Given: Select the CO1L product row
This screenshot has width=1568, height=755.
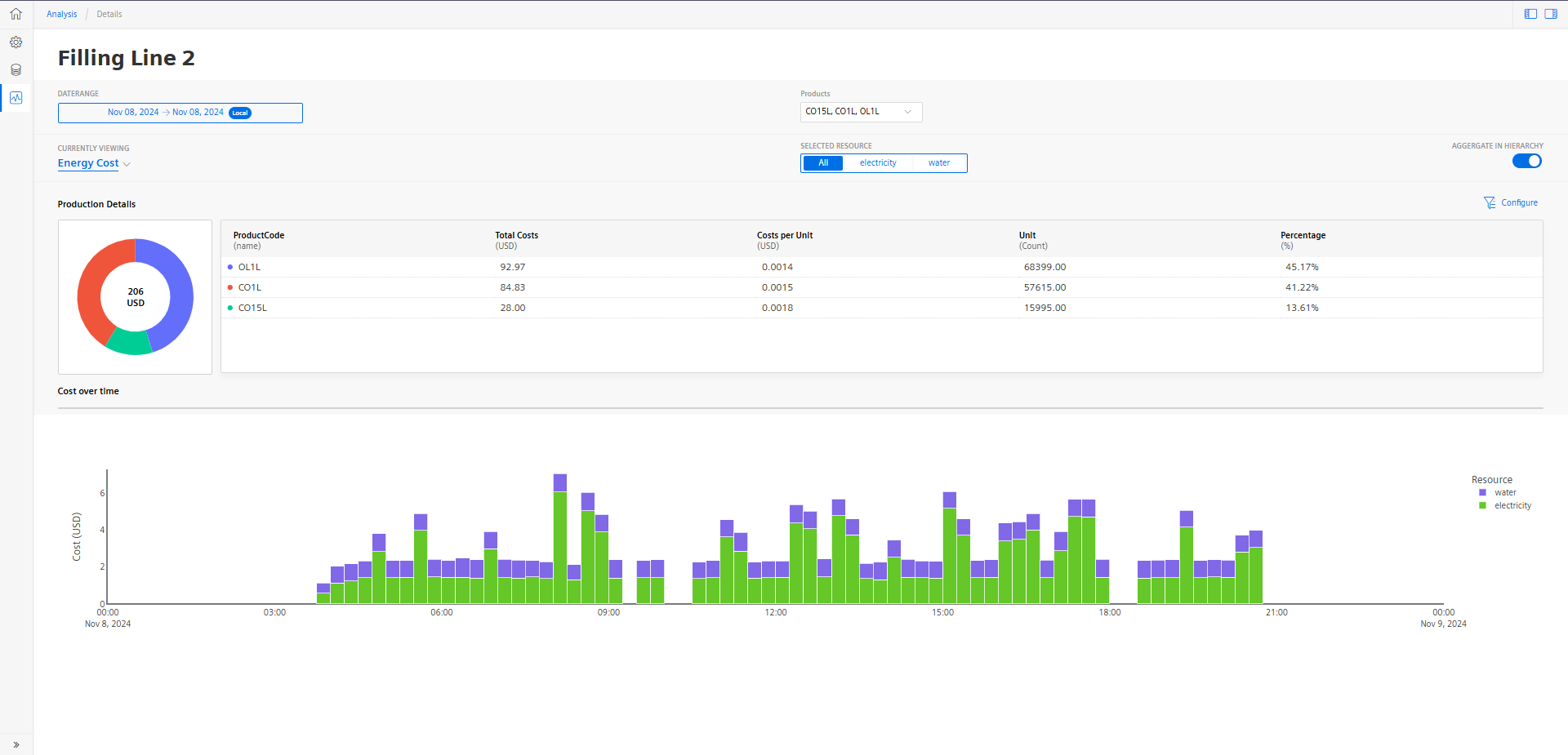Looking at the screenshot, I should click(x=881, y=287).
